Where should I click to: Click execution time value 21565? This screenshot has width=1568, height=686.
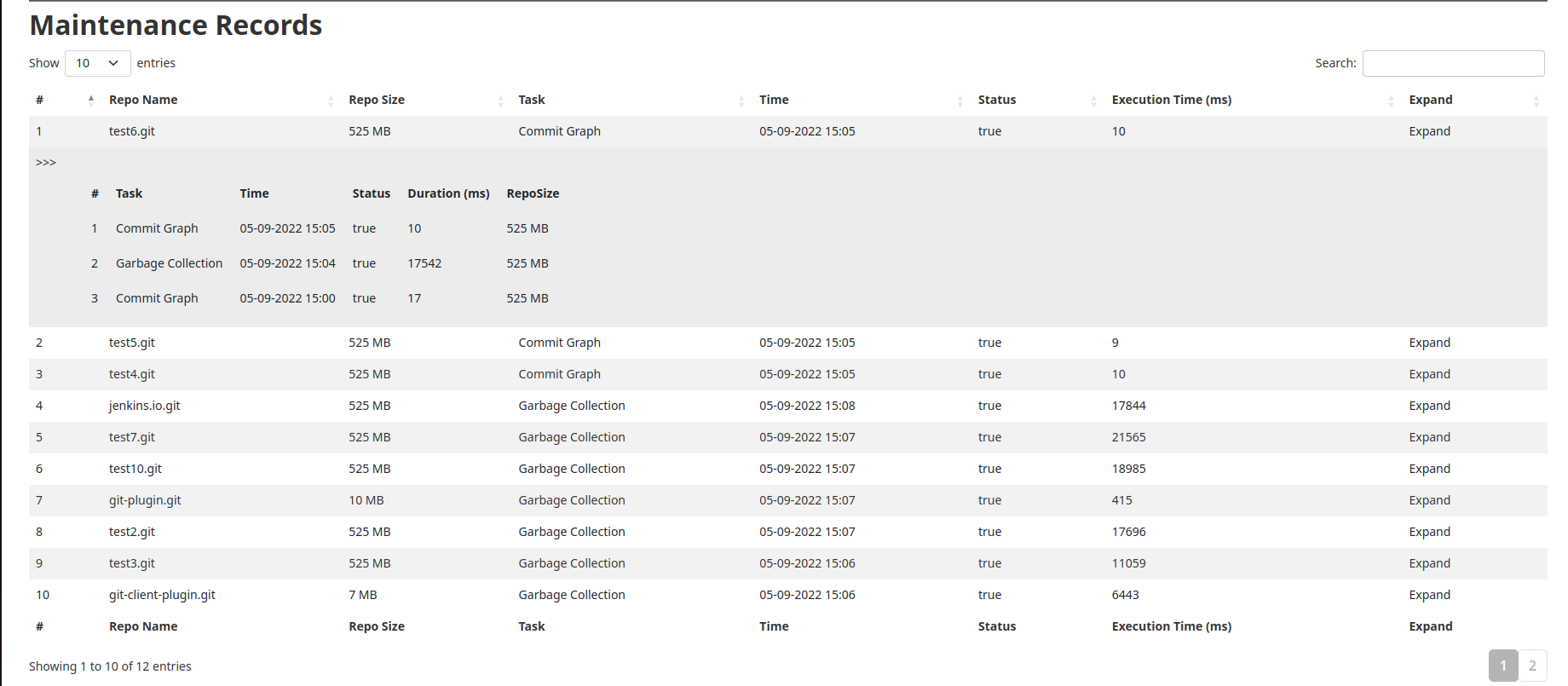[1128, 437]
